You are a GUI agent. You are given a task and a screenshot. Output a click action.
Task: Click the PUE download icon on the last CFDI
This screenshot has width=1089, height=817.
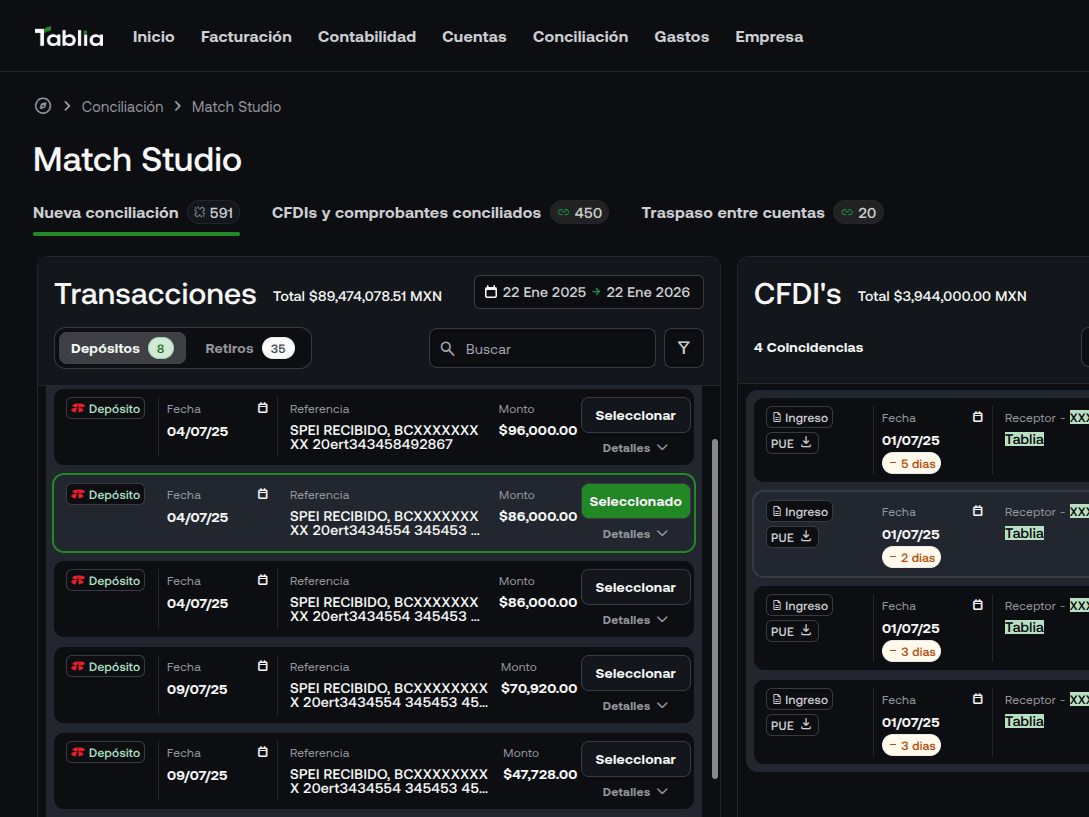click(804, 724)
